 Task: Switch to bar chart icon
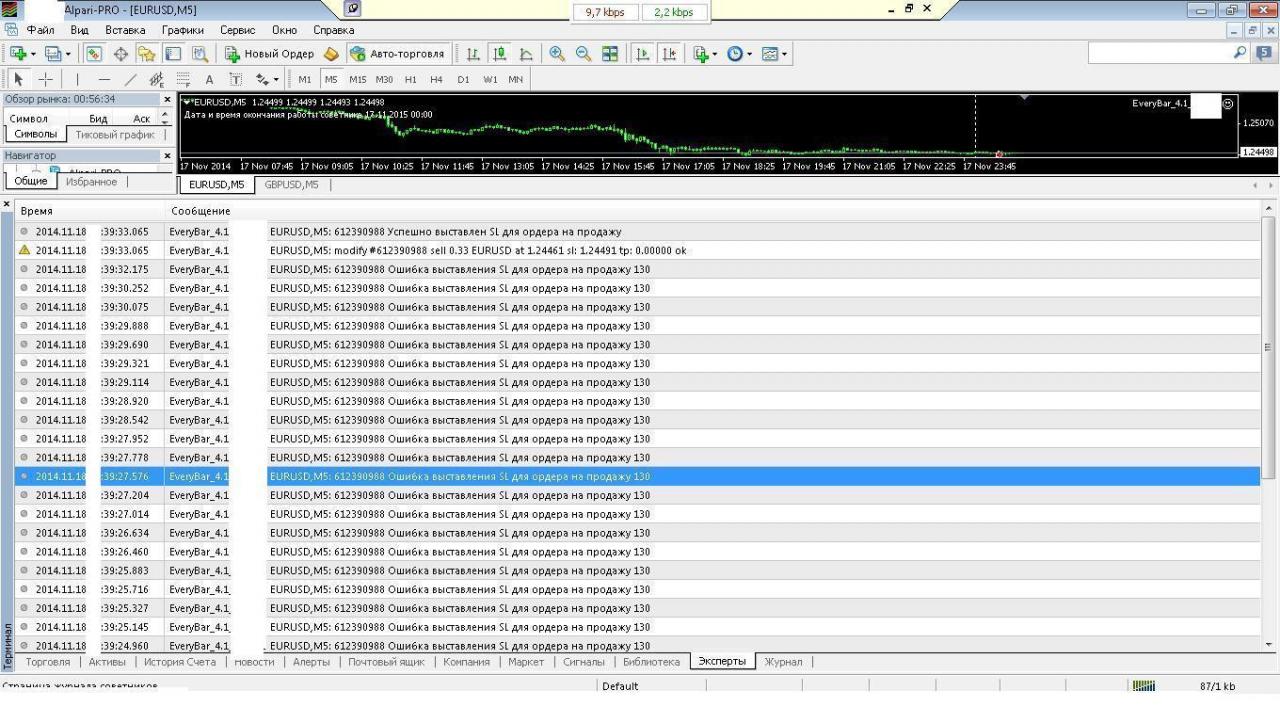point(474,54)
